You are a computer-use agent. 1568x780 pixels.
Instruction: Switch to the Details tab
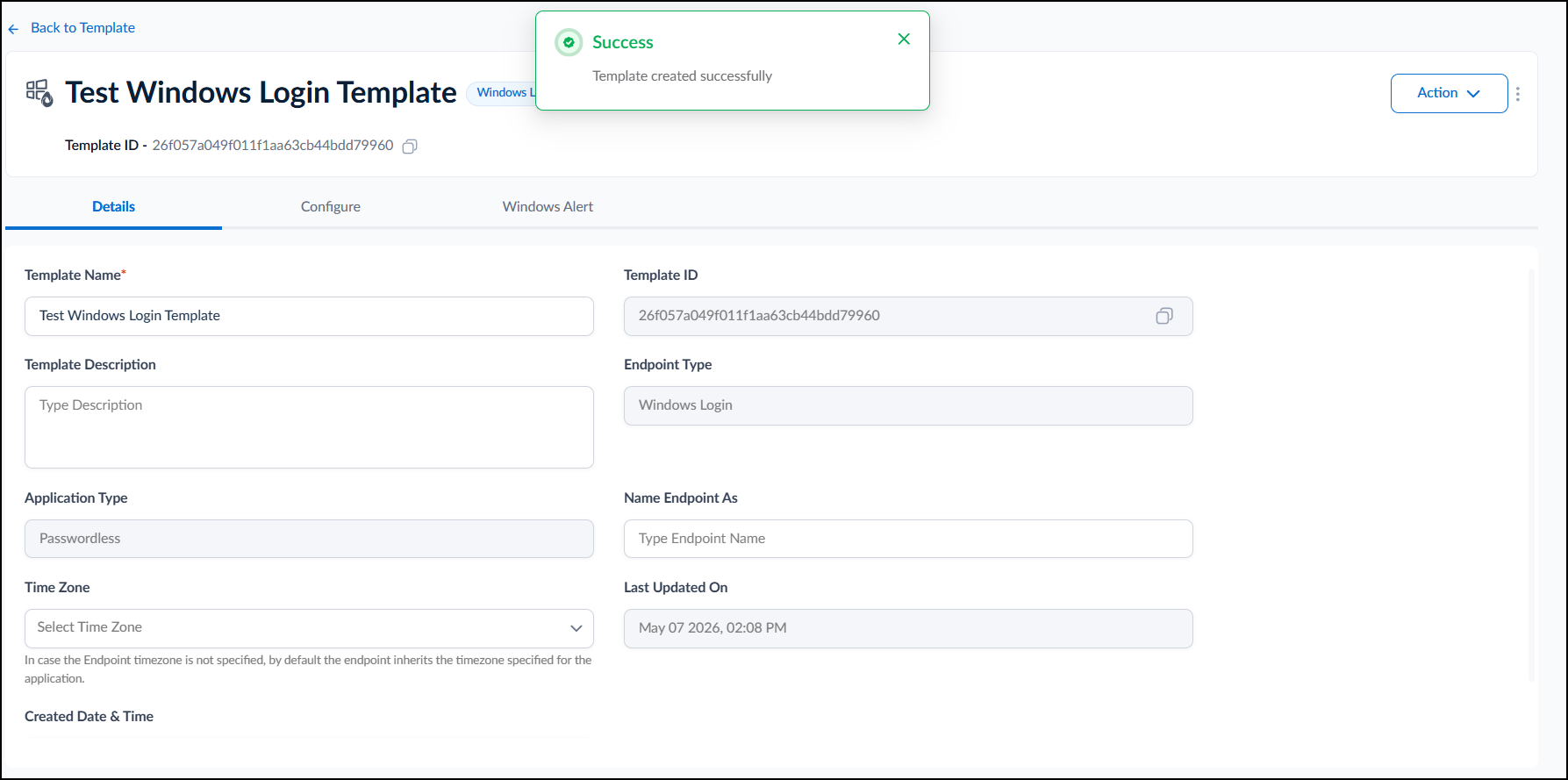[113, 207]
